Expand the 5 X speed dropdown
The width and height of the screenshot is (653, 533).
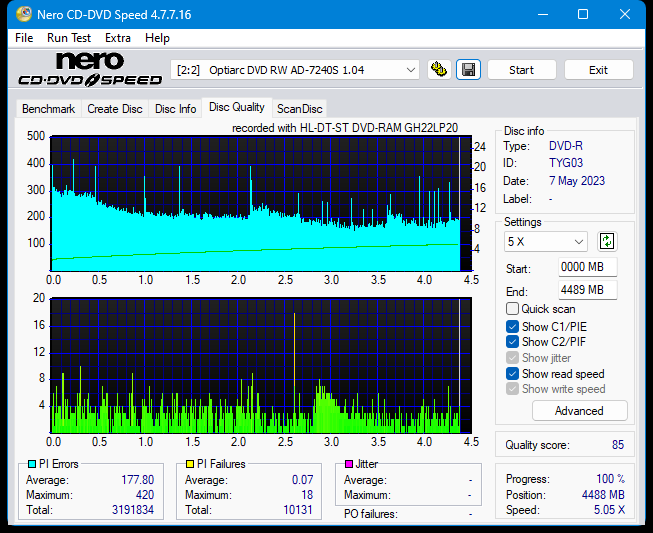(546, 241)
